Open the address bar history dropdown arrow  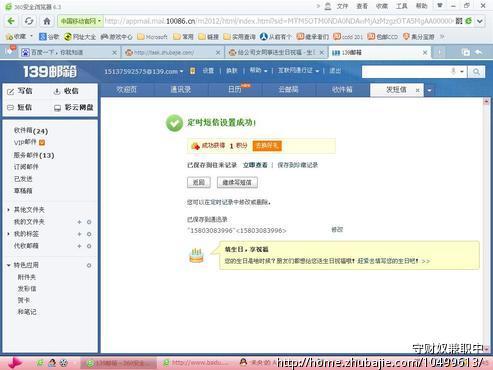click(479, 21)
